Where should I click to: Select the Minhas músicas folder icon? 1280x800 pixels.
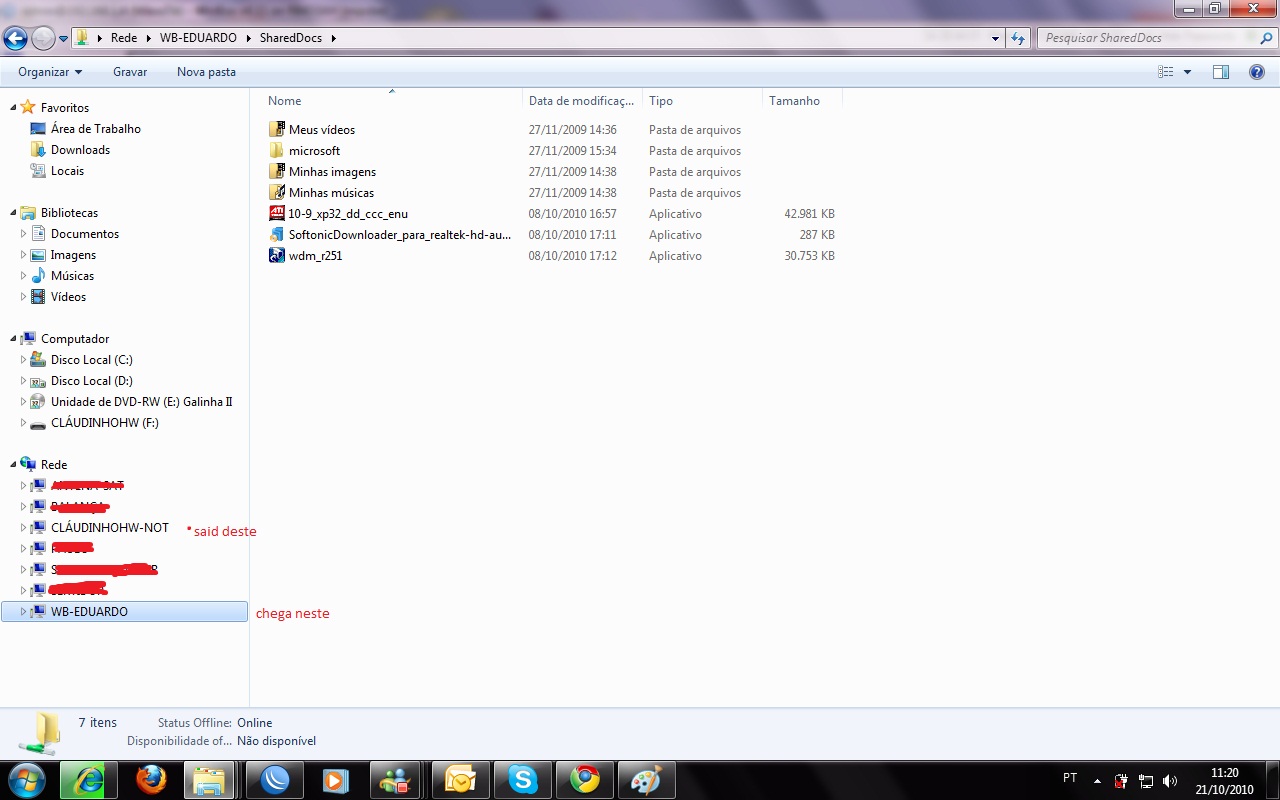277,193
